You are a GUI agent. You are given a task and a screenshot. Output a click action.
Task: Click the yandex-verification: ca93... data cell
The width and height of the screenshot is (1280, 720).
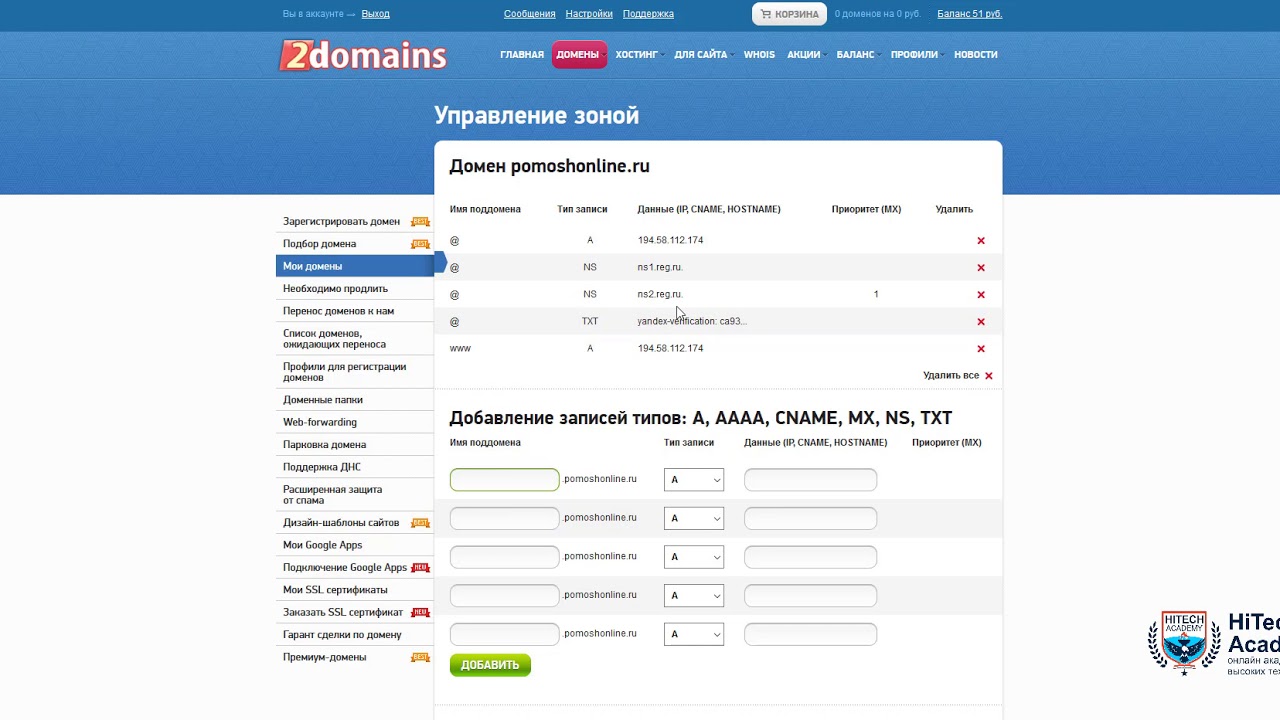point(692,322)
